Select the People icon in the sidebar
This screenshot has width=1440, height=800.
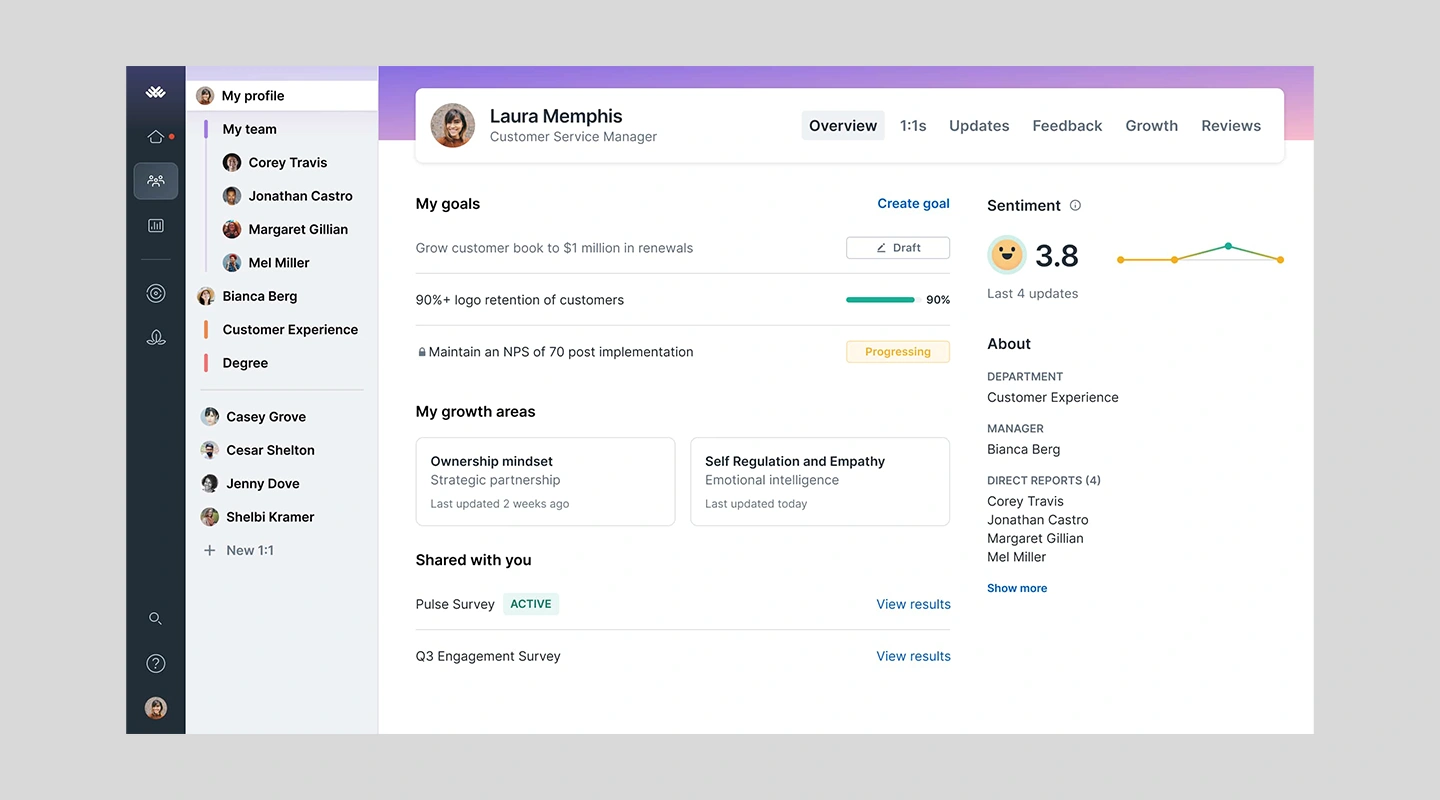point(155,181)
